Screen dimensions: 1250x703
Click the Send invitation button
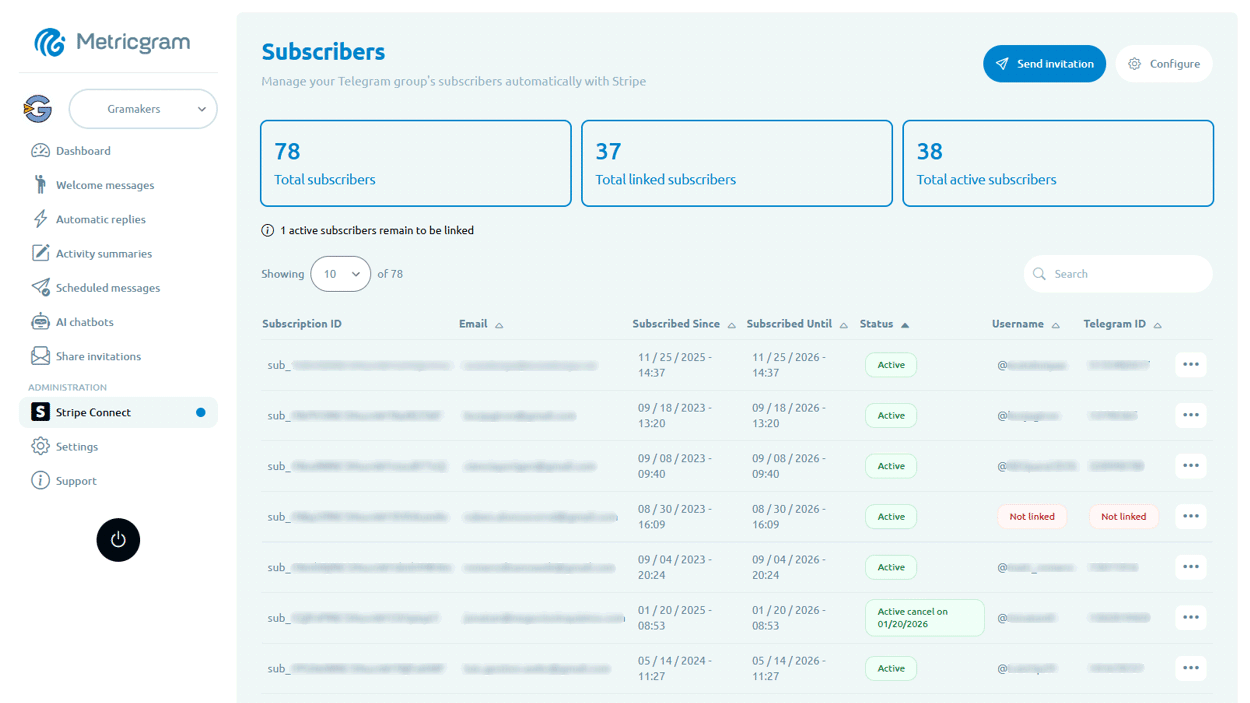[x=1044, y=64]
